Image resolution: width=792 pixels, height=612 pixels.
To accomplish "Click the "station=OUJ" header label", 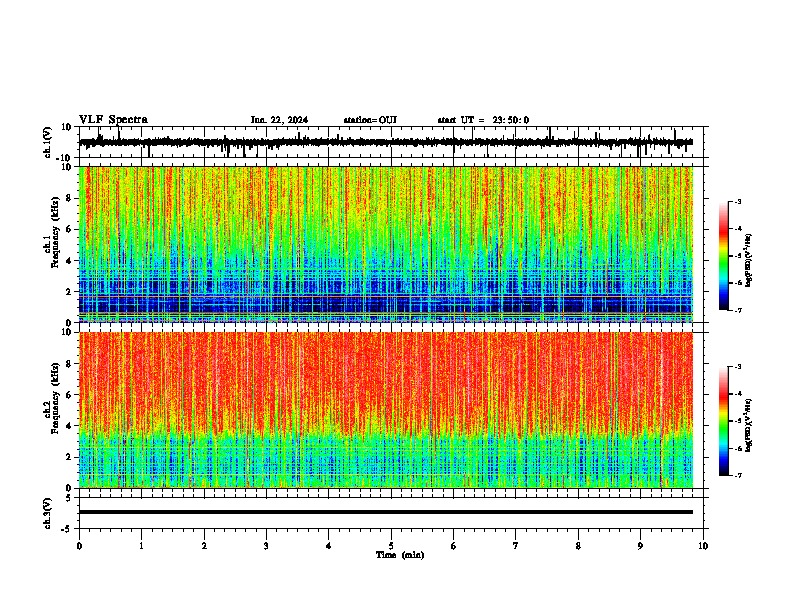I will pyautogui.click(x=370, y=120).
